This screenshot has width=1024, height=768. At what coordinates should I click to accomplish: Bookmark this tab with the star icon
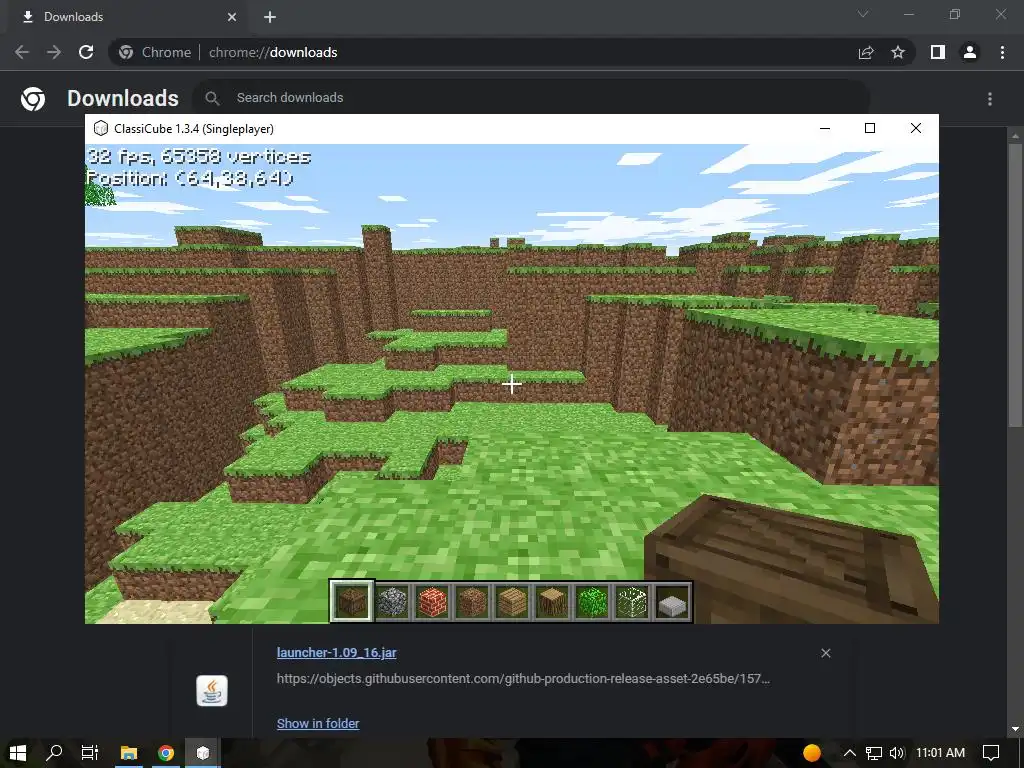click(x=898, y=52)
